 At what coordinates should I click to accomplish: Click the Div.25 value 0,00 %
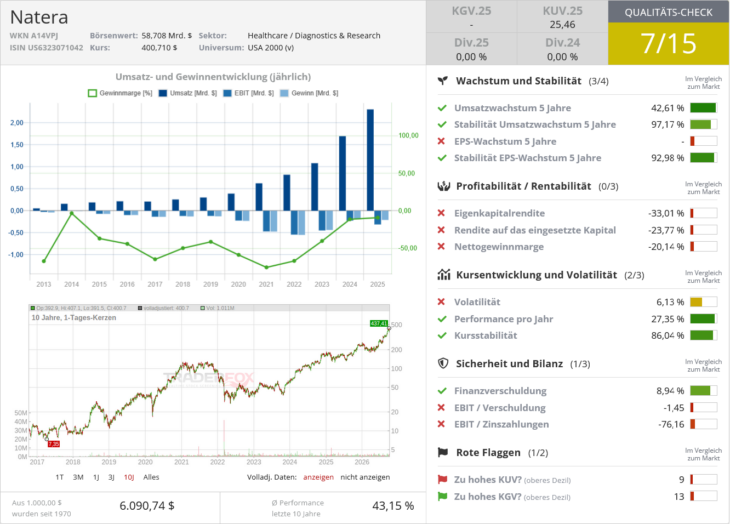471,57
